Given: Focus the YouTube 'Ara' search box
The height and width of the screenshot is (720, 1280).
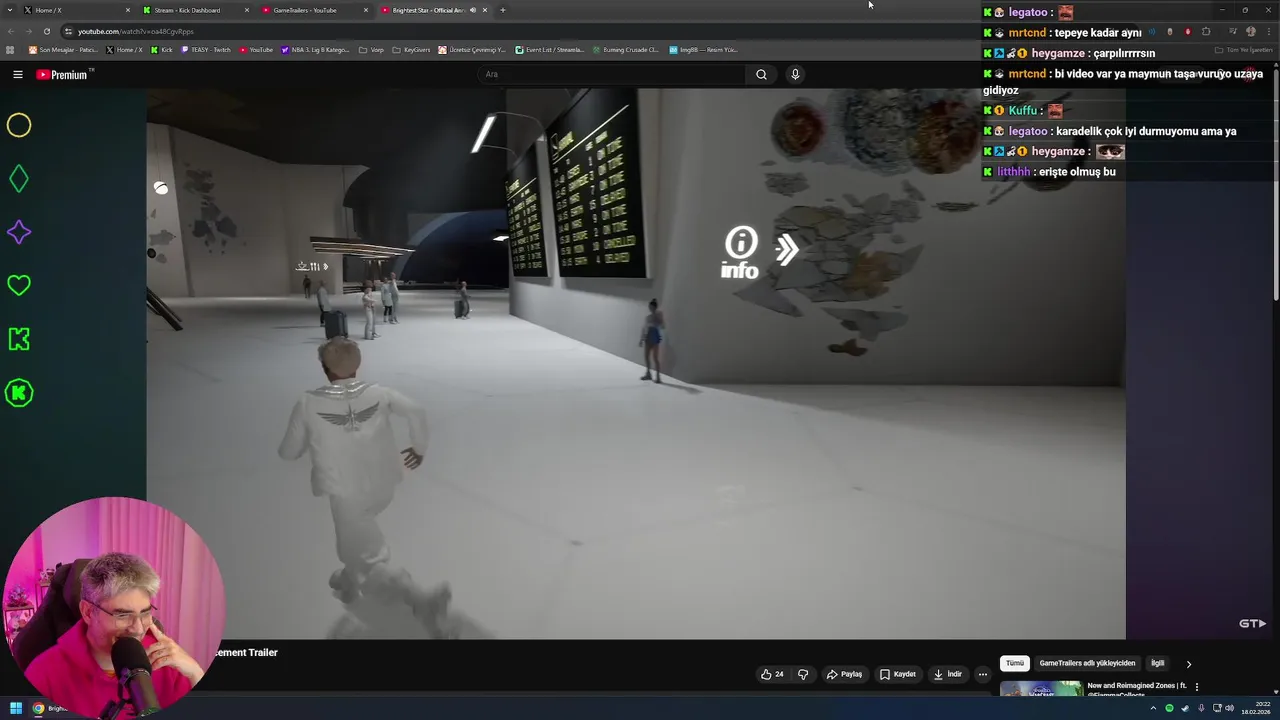Looking at the screenshot, I should point(610,74).
